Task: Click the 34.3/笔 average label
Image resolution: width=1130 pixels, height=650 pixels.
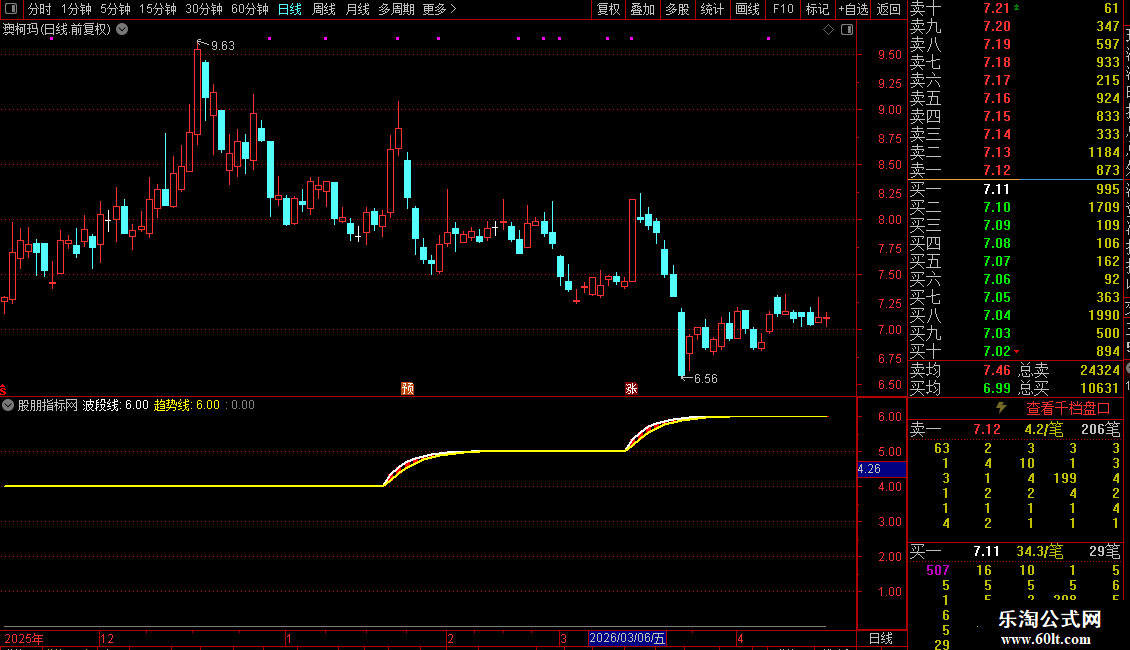Action: coord(1039,551)
